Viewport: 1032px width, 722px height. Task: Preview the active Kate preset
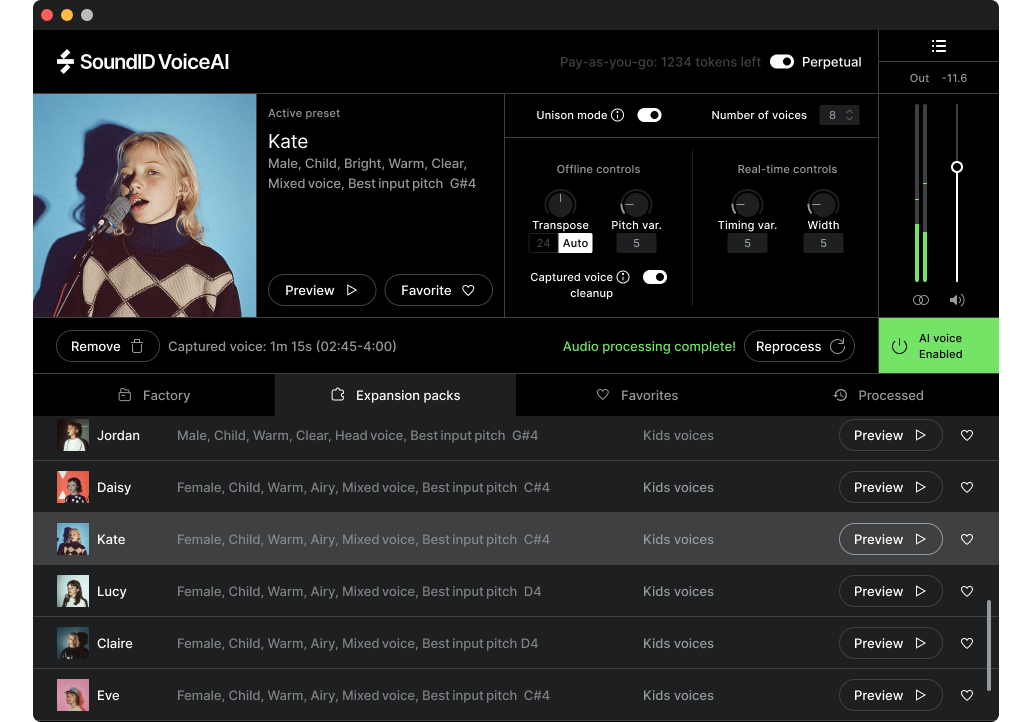[322, 290]
